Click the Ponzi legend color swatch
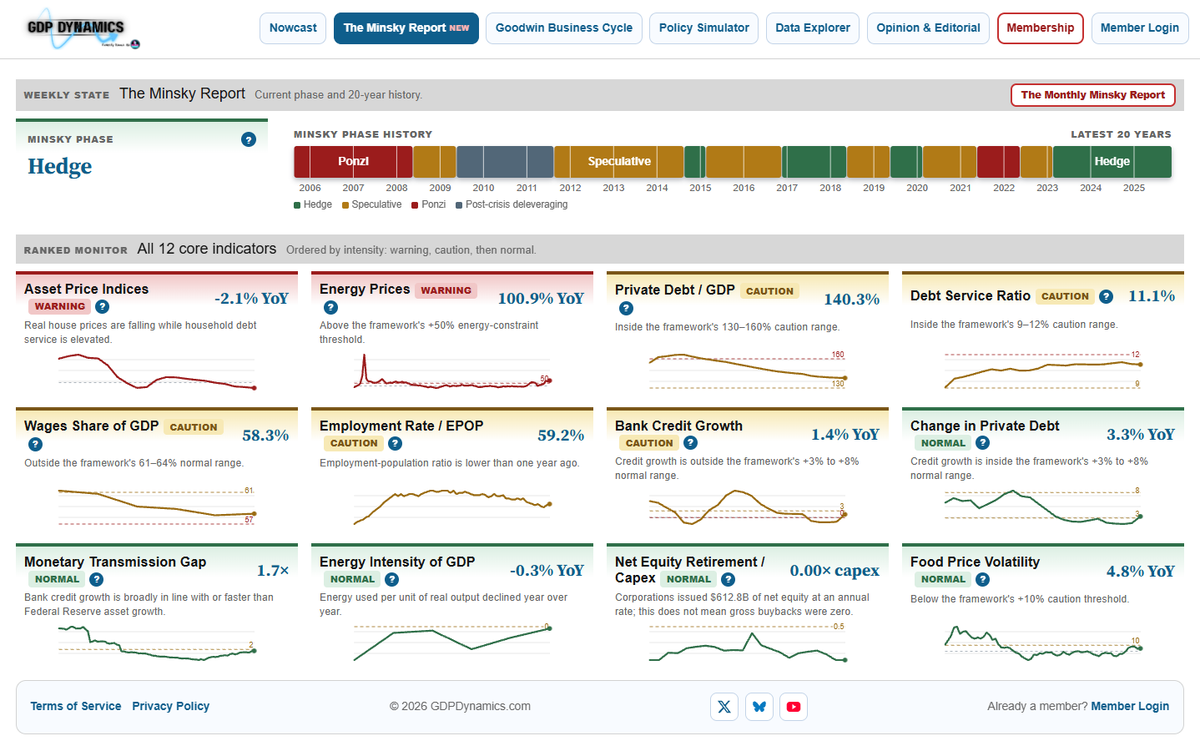 click(415, 205)
